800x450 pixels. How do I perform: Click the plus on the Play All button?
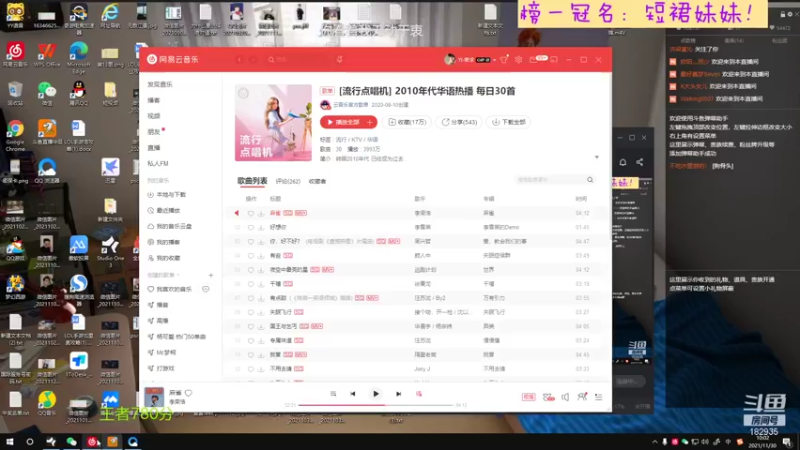pyautogui.click(x=370, y=122)
